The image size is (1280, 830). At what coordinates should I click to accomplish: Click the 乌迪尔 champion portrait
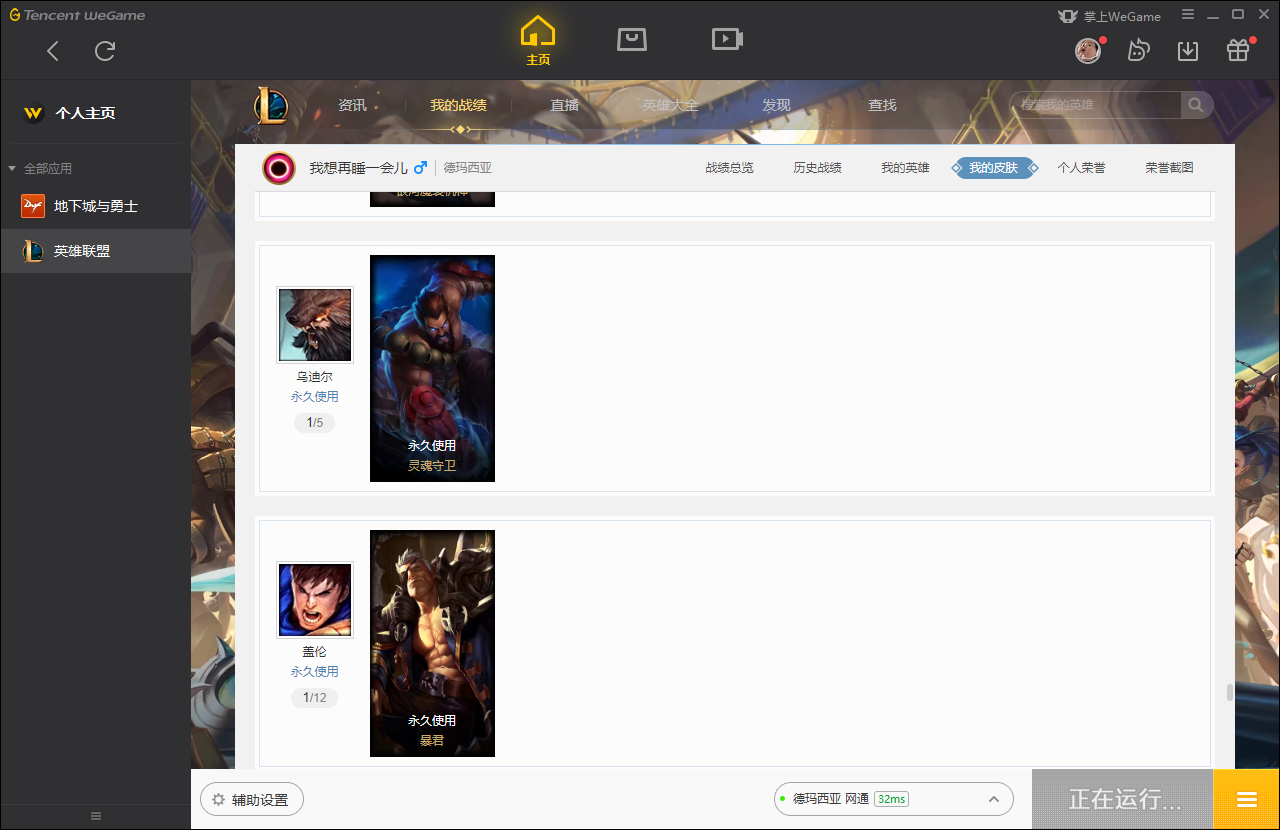pos(315,325)
